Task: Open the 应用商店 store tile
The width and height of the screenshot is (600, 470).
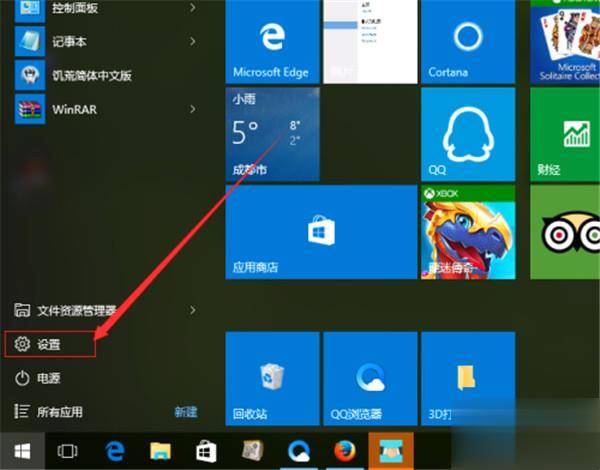Action: (321, 232)
